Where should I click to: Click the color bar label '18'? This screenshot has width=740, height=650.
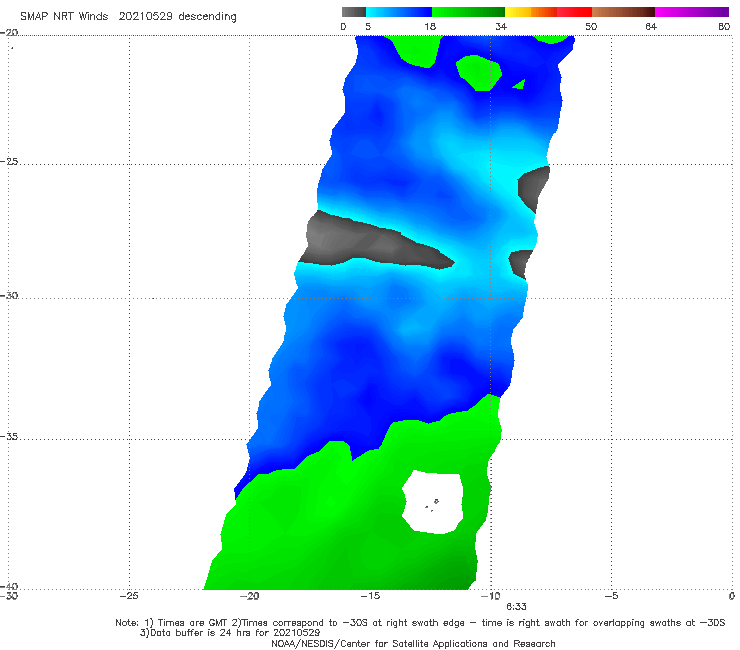point(430,27)
